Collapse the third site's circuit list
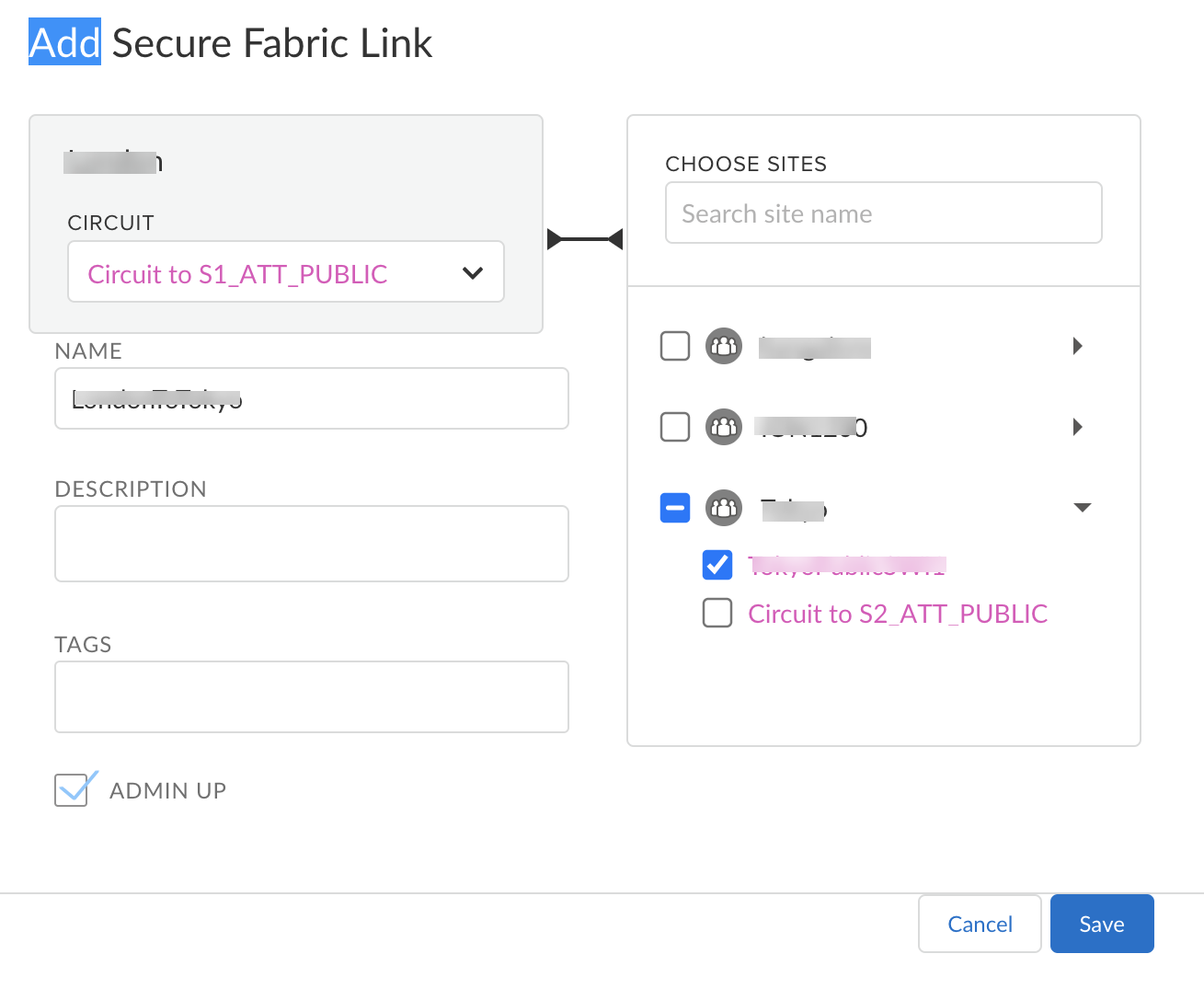Viewport: 1204px width, 1000px height. click(x=1083, y=508)
